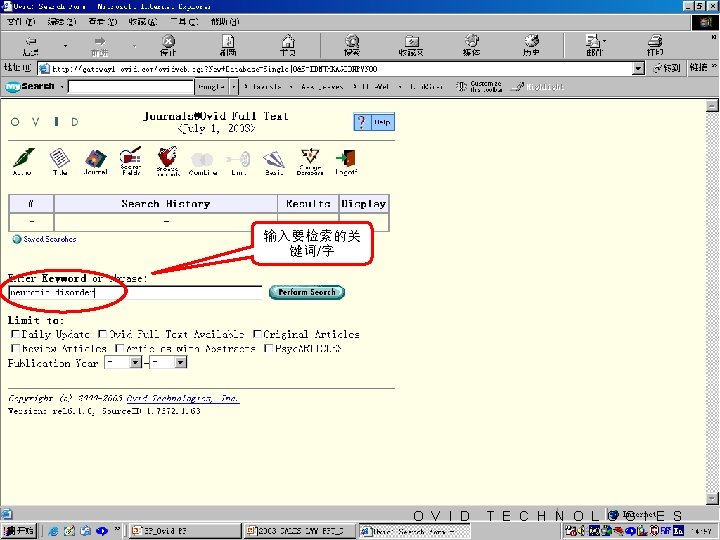Check Articles with Abstracts box
This screenshot has width=720, height=540.
click(x=120, y=349)
